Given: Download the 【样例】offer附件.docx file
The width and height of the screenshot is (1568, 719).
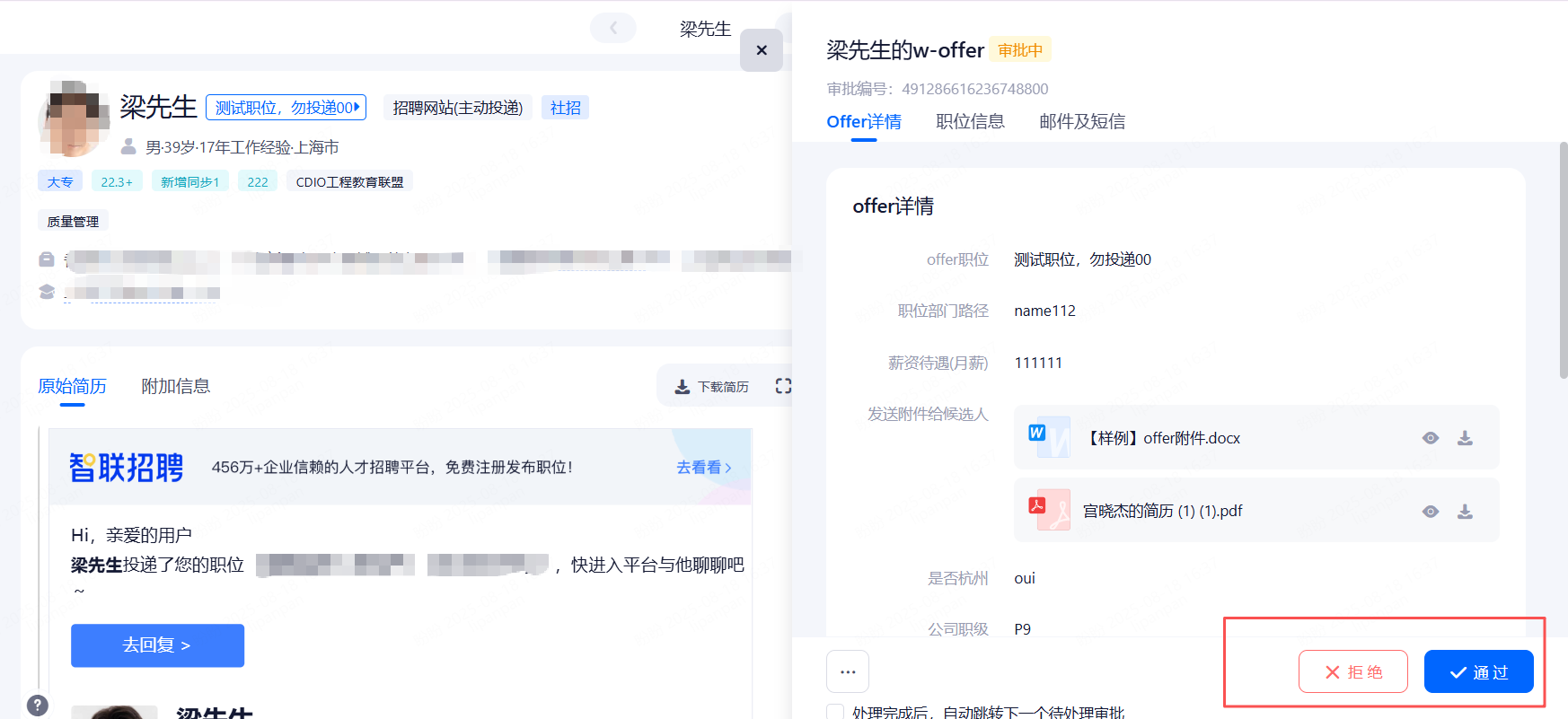Looking at the screenshot, I should (1465, 438).
